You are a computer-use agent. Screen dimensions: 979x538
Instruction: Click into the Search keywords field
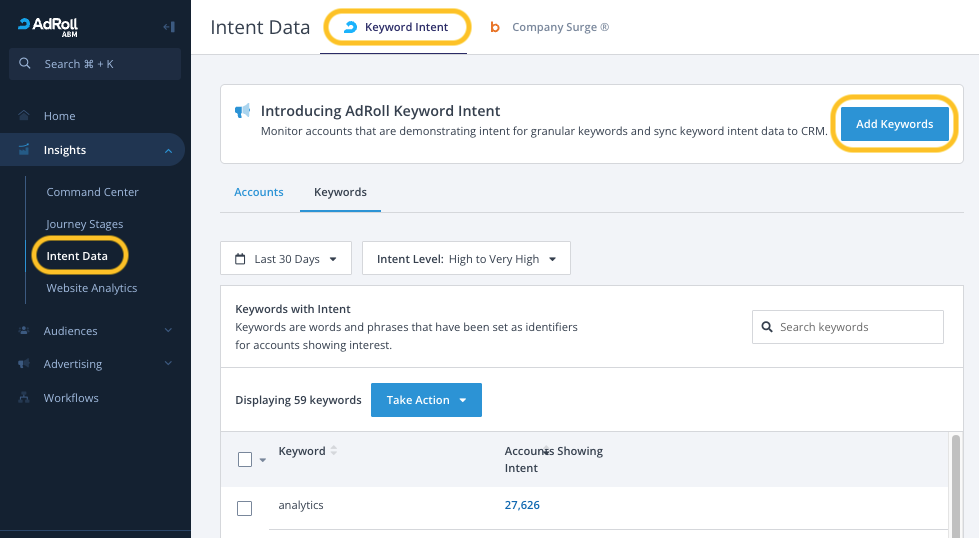(x=855, y=327)
